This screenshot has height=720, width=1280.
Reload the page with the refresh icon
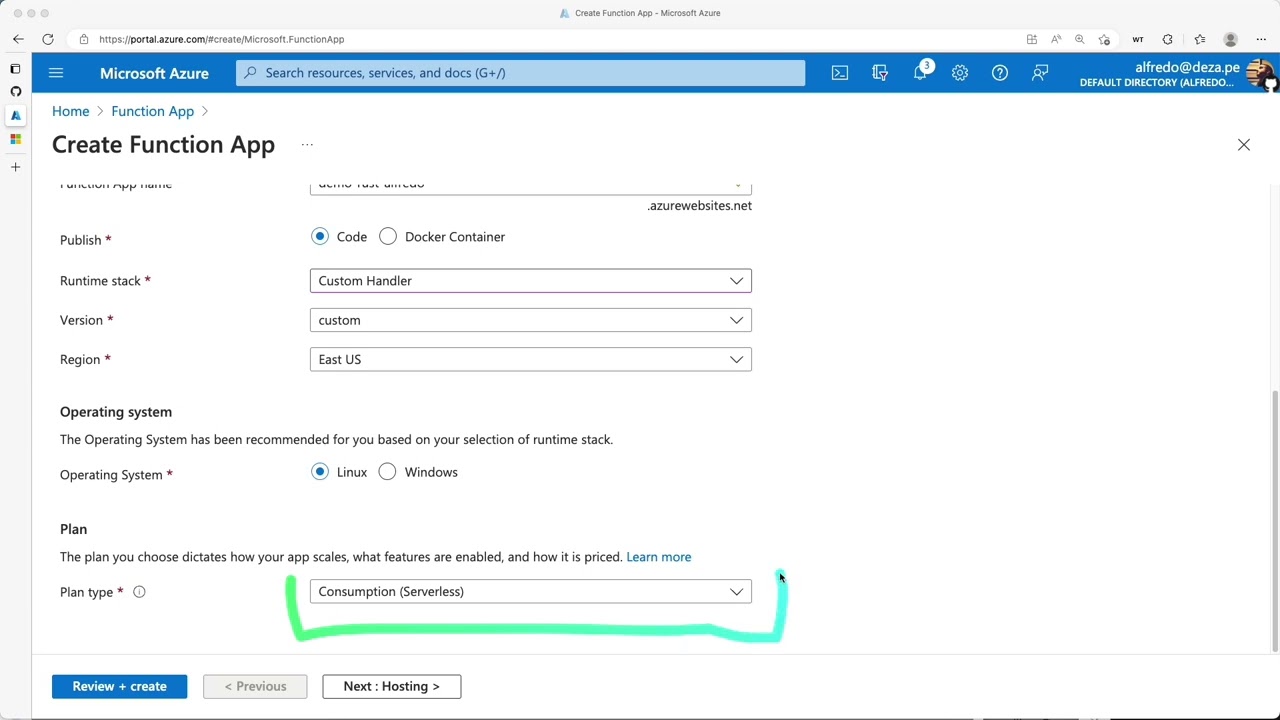tap(48, 39)
